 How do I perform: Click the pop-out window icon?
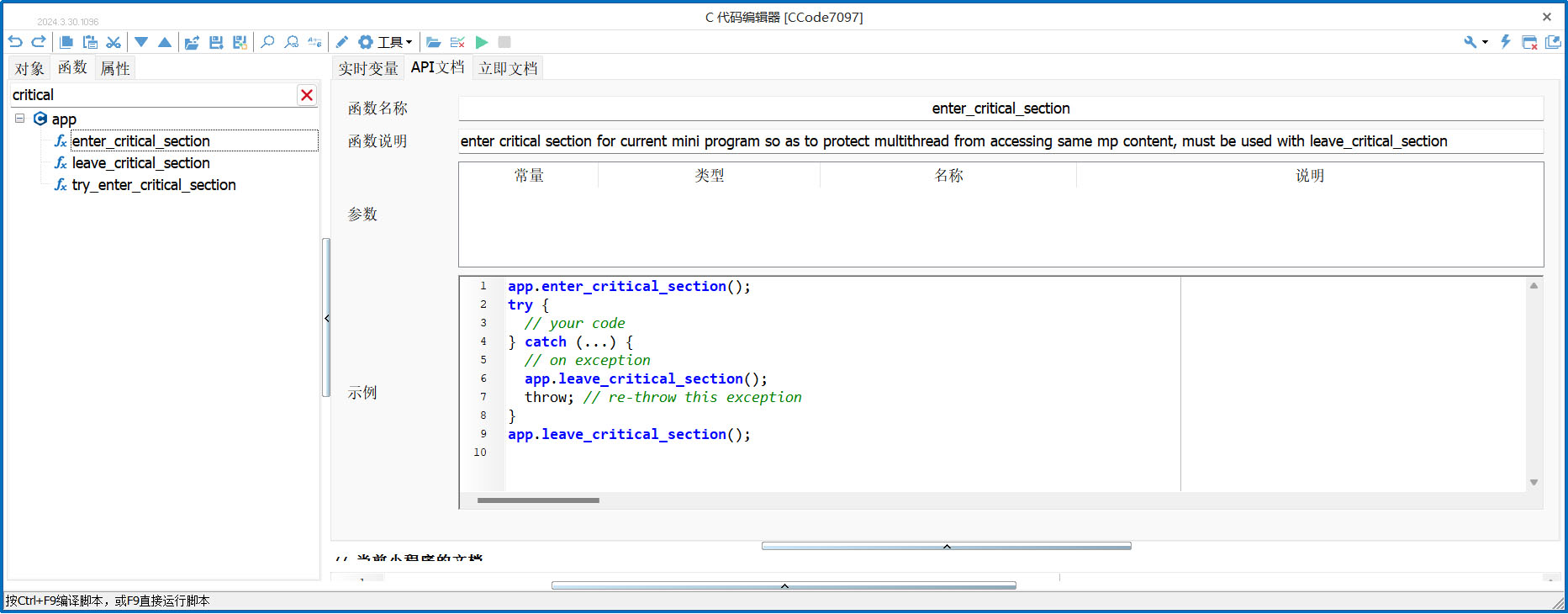pyautogui.click(x=1553, y=42)
